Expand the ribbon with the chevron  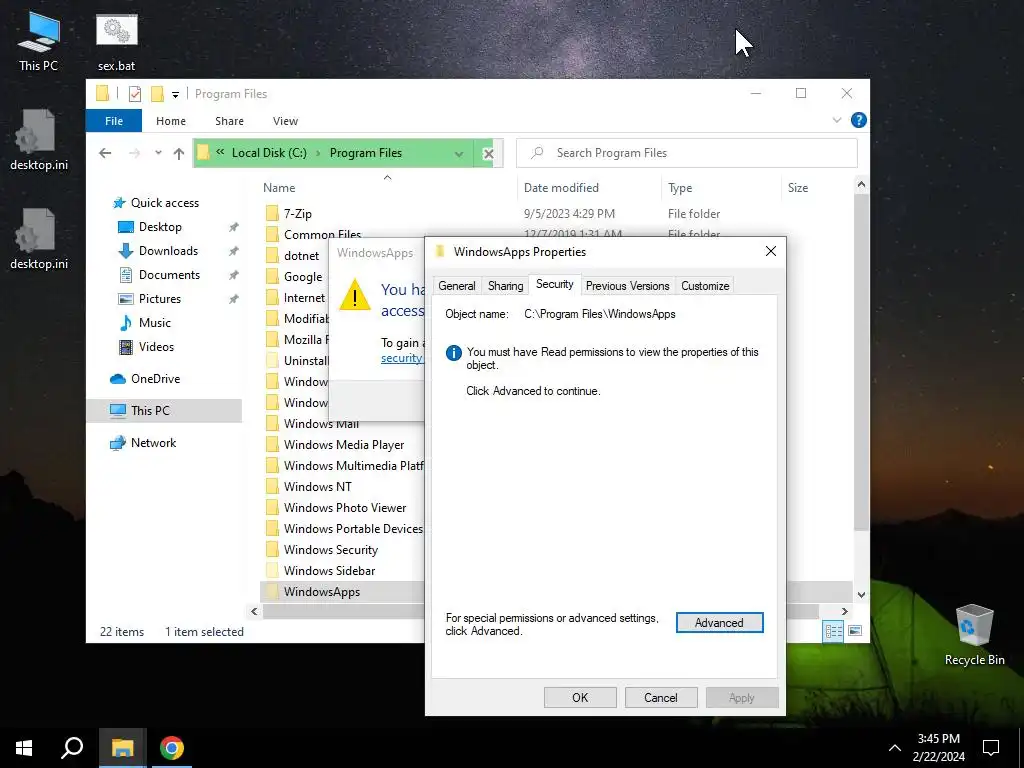click(x=837, y=120)
